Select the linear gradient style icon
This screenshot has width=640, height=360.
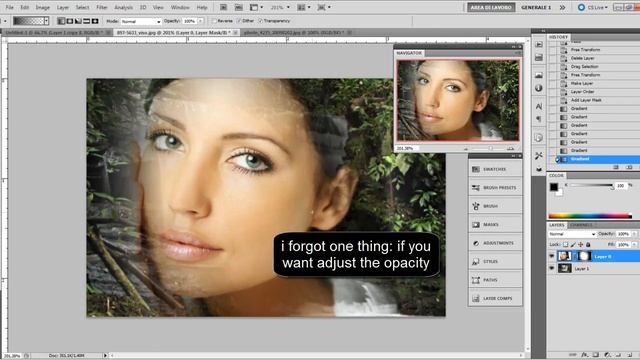click(x=61, y=21)
